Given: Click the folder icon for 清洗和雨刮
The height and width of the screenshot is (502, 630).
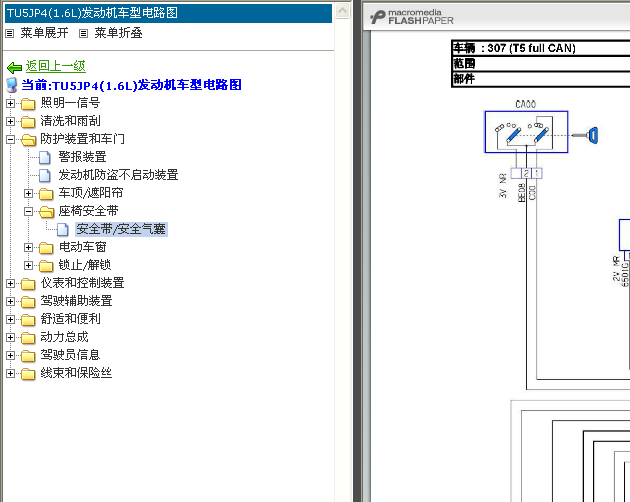Looking at the screenshot, I should [x=28, y=122].
